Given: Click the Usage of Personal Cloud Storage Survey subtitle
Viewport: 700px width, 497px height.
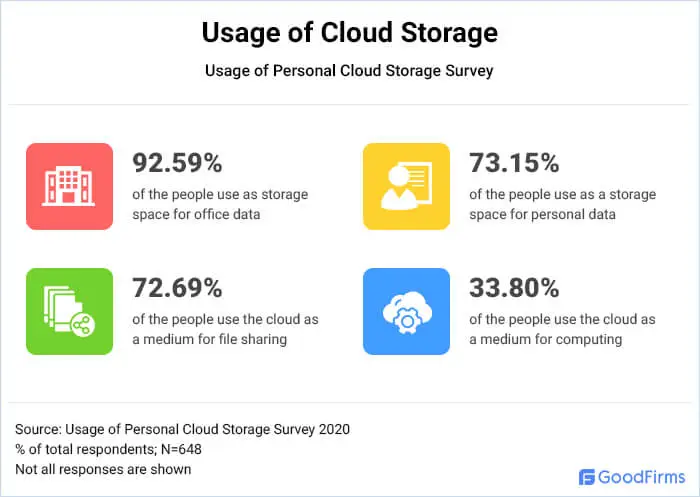Looking at the screenshot, I should 349,71.
